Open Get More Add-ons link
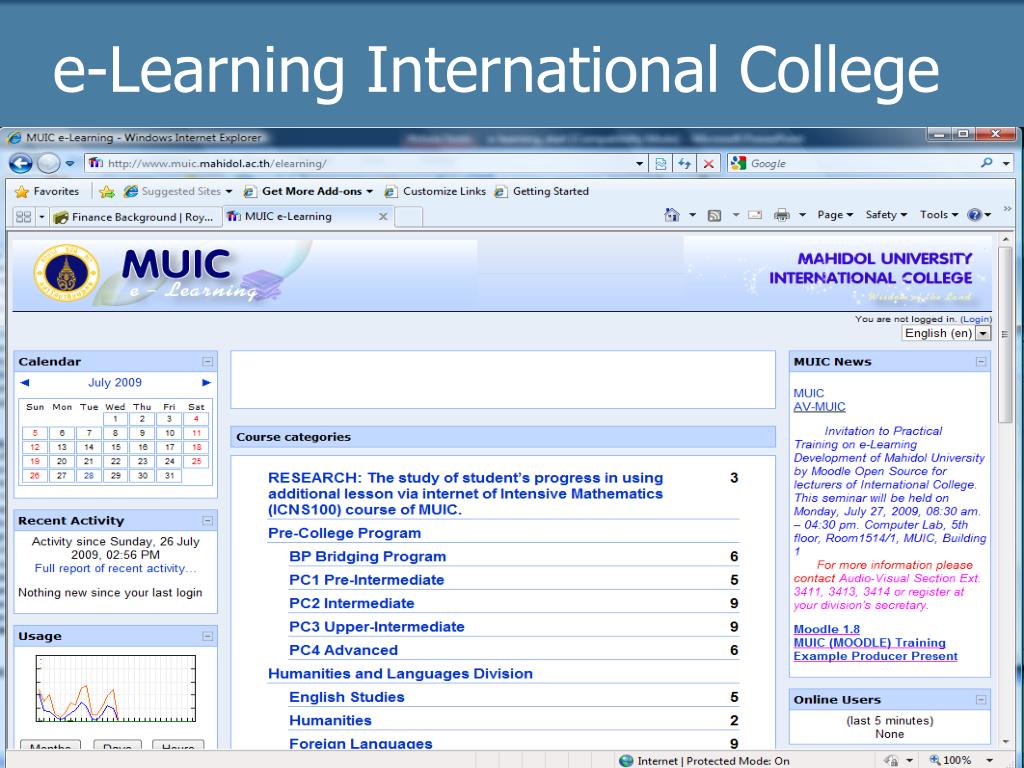 pyautogui.click(x=308, y=191)
